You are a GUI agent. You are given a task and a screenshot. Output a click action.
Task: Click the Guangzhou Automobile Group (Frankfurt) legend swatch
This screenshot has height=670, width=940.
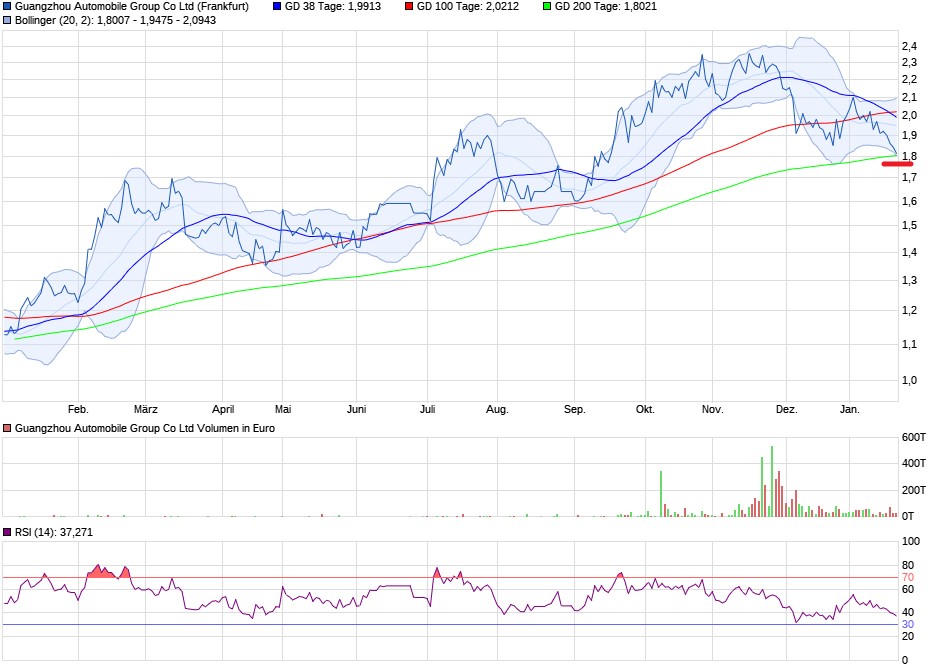[8, 6]
